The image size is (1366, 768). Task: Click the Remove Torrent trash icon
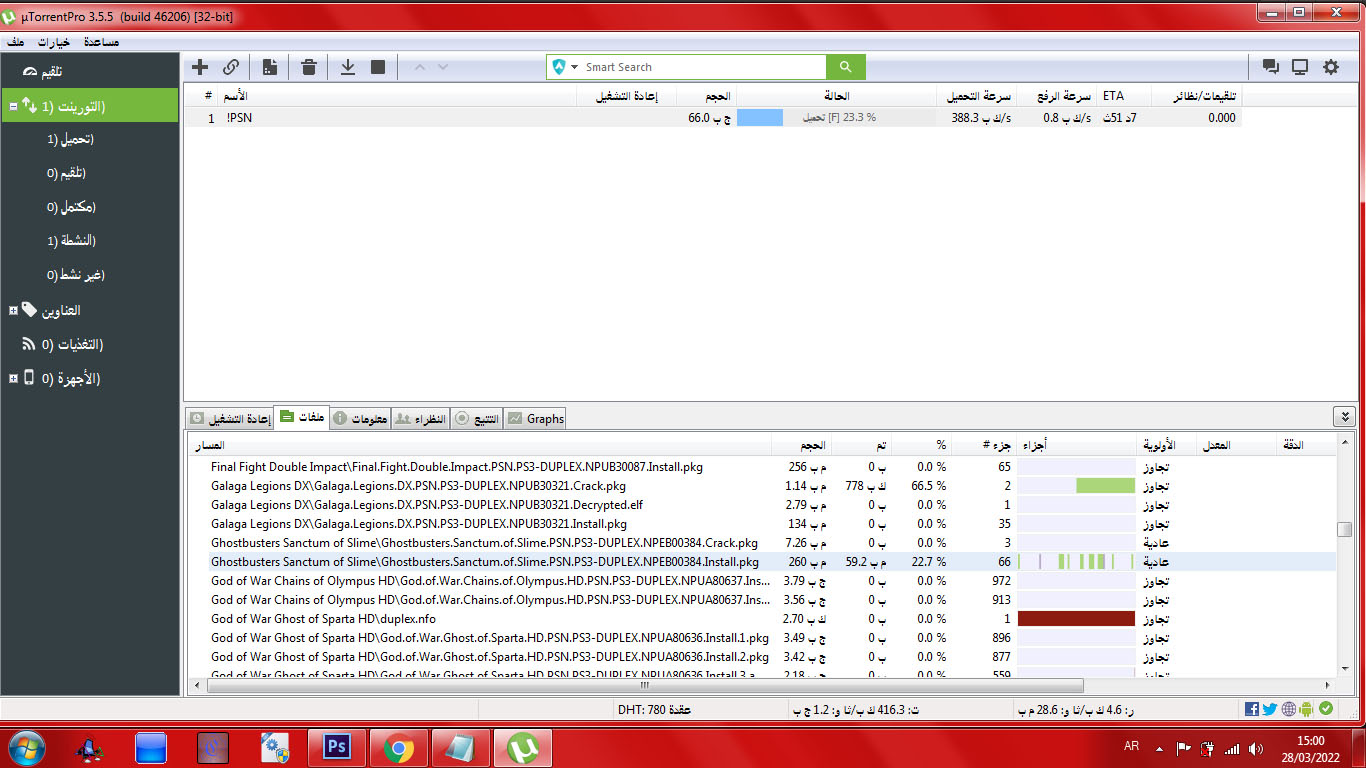coord(309,67)
